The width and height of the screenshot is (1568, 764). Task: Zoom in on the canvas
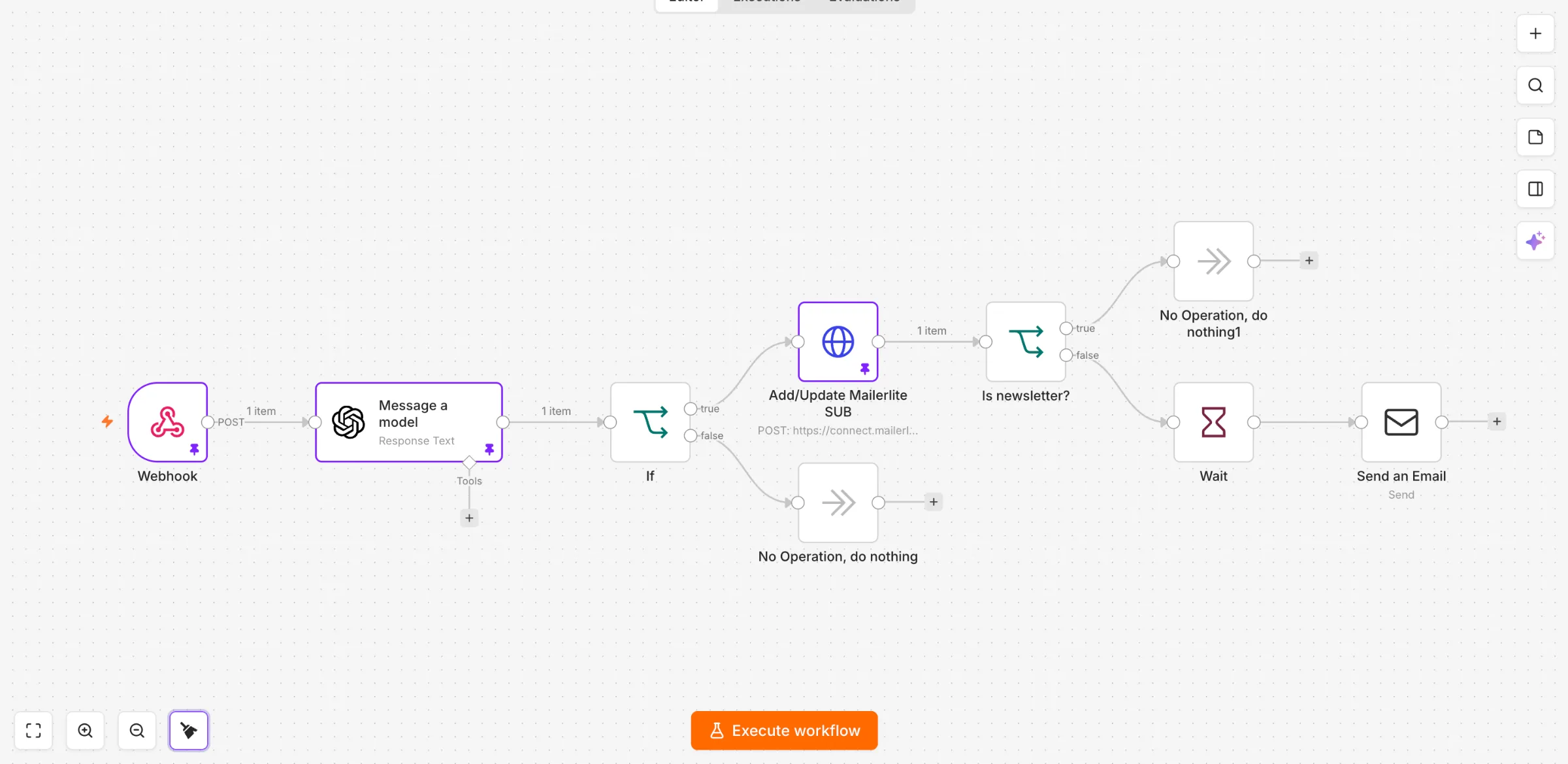point(85,730)
